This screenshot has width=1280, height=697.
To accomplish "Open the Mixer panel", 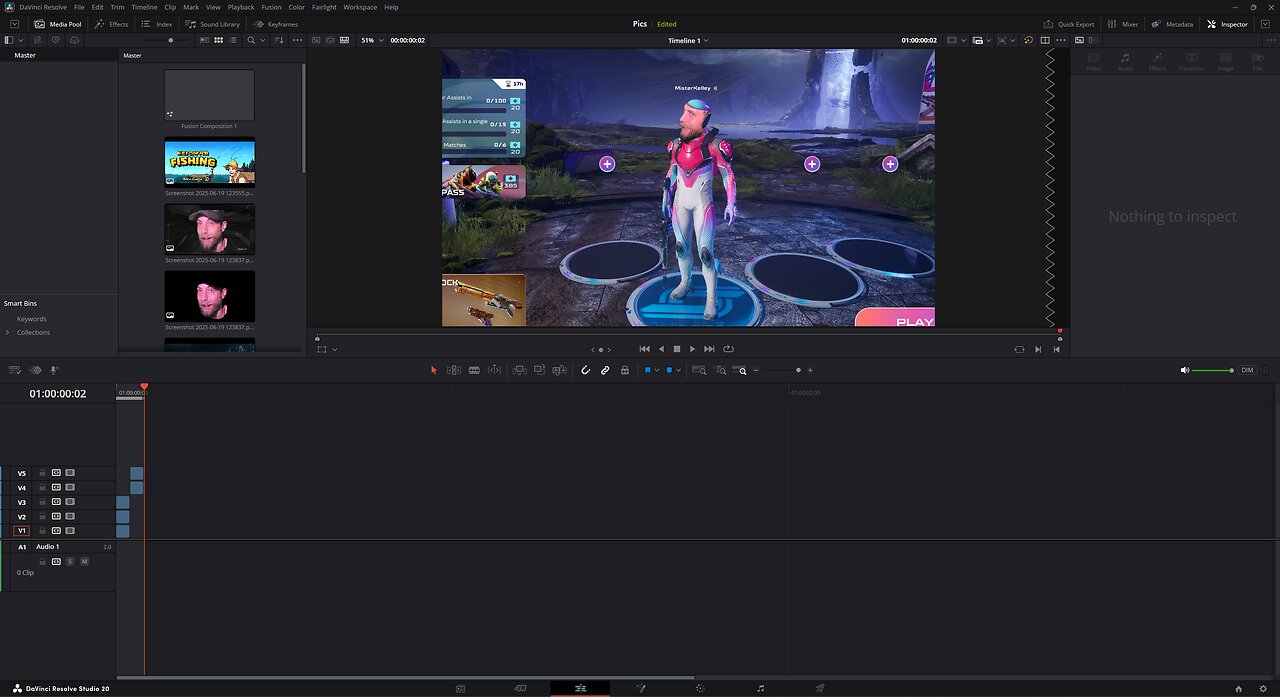I will coord(1123,24).
